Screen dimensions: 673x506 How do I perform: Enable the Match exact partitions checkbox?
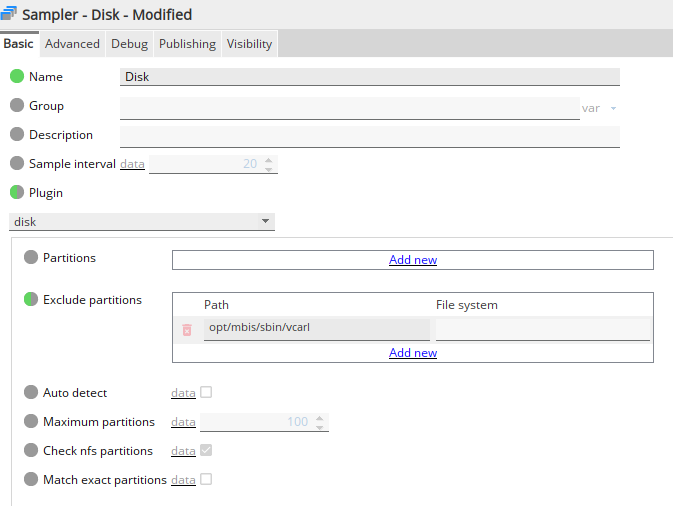pos(206,480)
